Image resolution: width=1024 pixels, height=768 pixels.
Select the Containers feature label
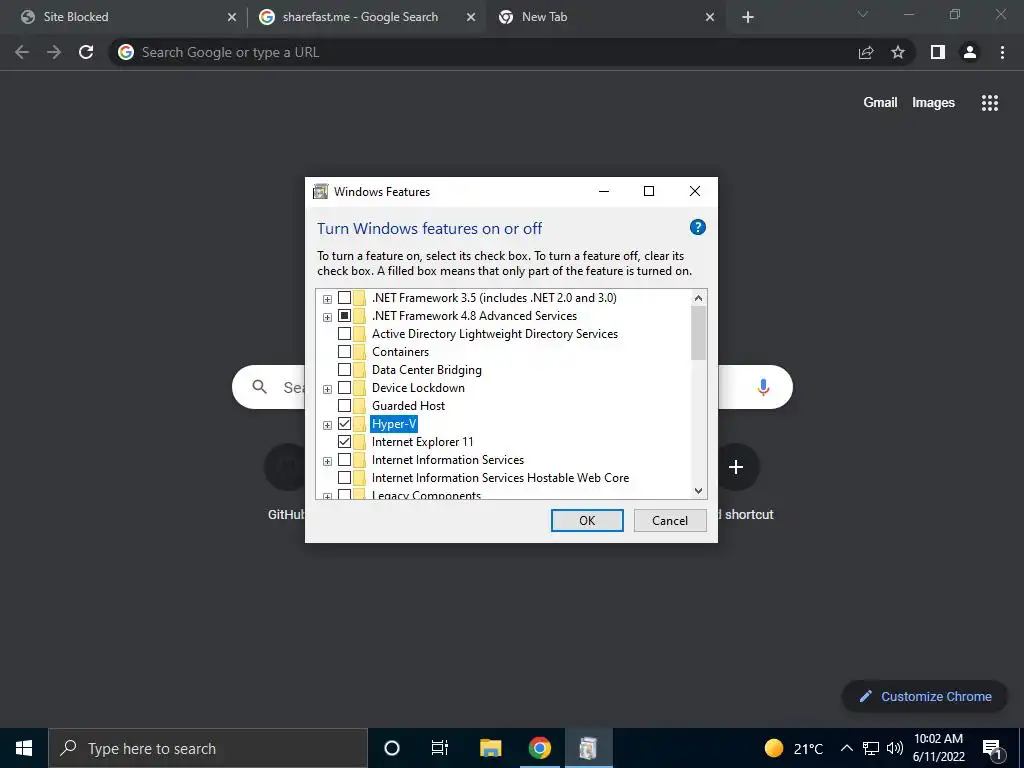click(400, 352)
